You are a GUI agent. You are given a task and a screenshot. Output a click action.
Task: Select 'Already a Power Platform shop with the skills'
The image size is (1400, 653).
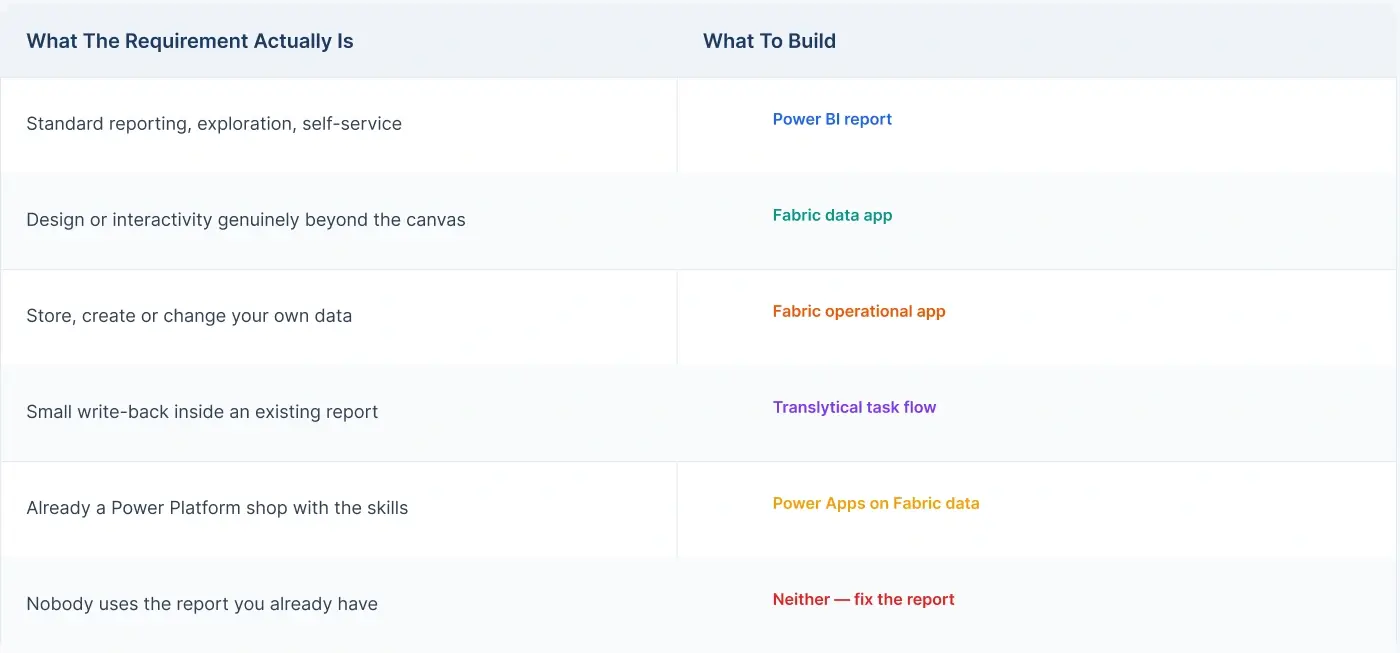pyautogui.click(x=217, y=508)
